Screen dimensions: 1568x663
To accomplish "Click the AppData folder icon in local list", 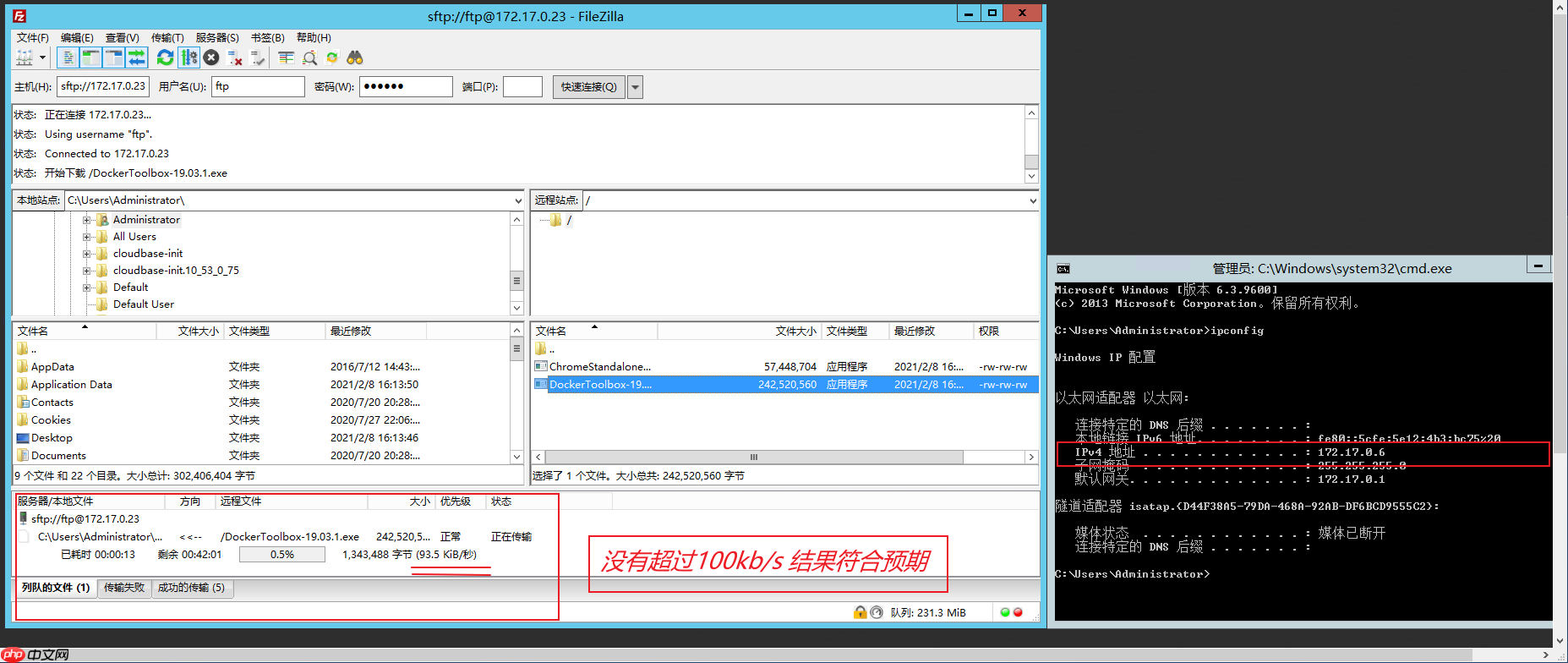I will (x=23, y=367).
